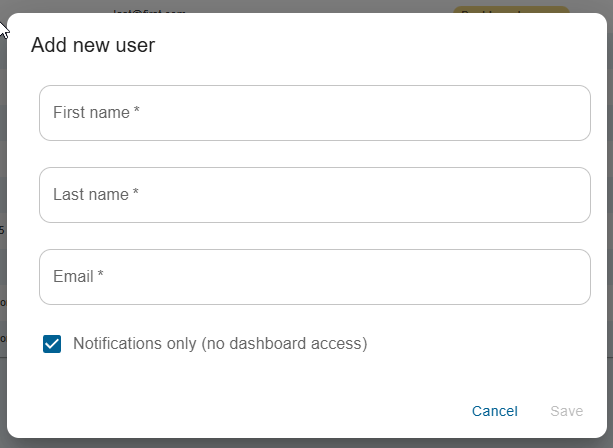
Task: Uncheck the Notifications only checkbox
Action: (x=52, y=344)
